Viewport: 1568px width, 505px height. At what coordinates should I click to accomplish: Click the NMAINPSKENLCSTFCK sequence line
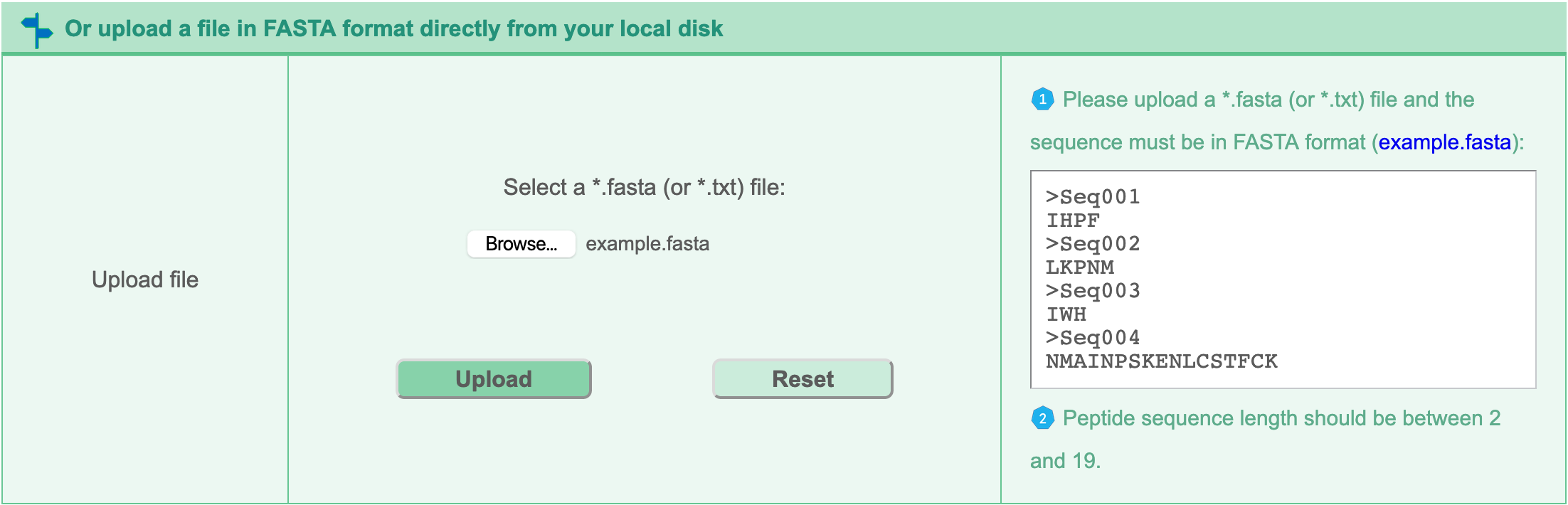point(1162,361)
